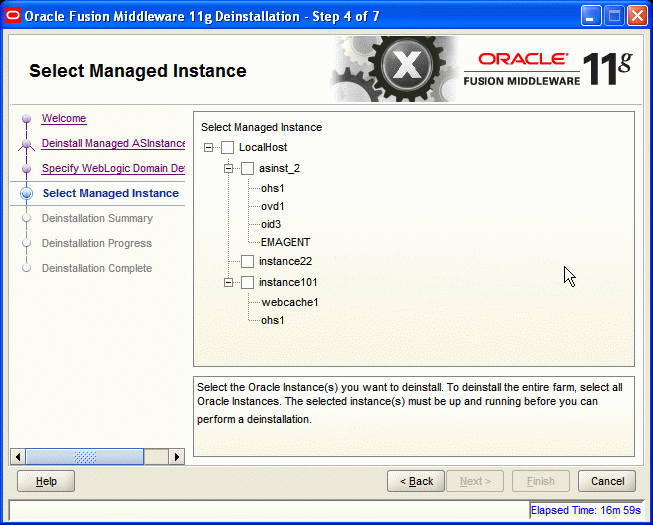Collapse the asinst_2 tree node
The height and width of the screenshot is (525, 653).
tap(228, 169)
